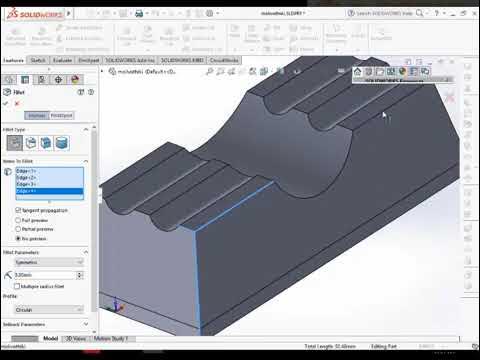
Task: Click the Previous View icon
Action: coord(231,71)
